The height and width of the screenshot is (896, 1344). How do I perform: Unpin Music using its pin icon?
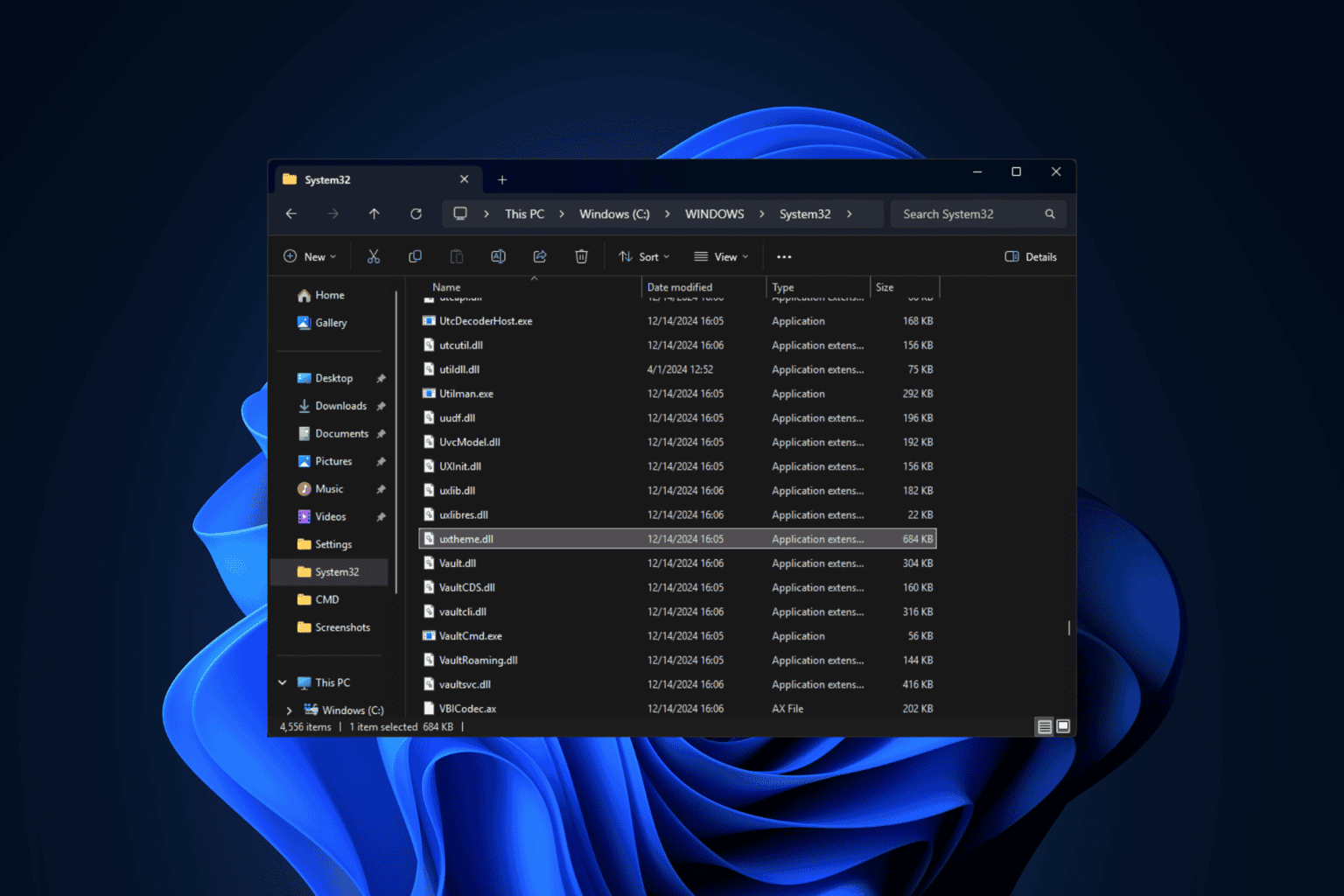point(381,489)
